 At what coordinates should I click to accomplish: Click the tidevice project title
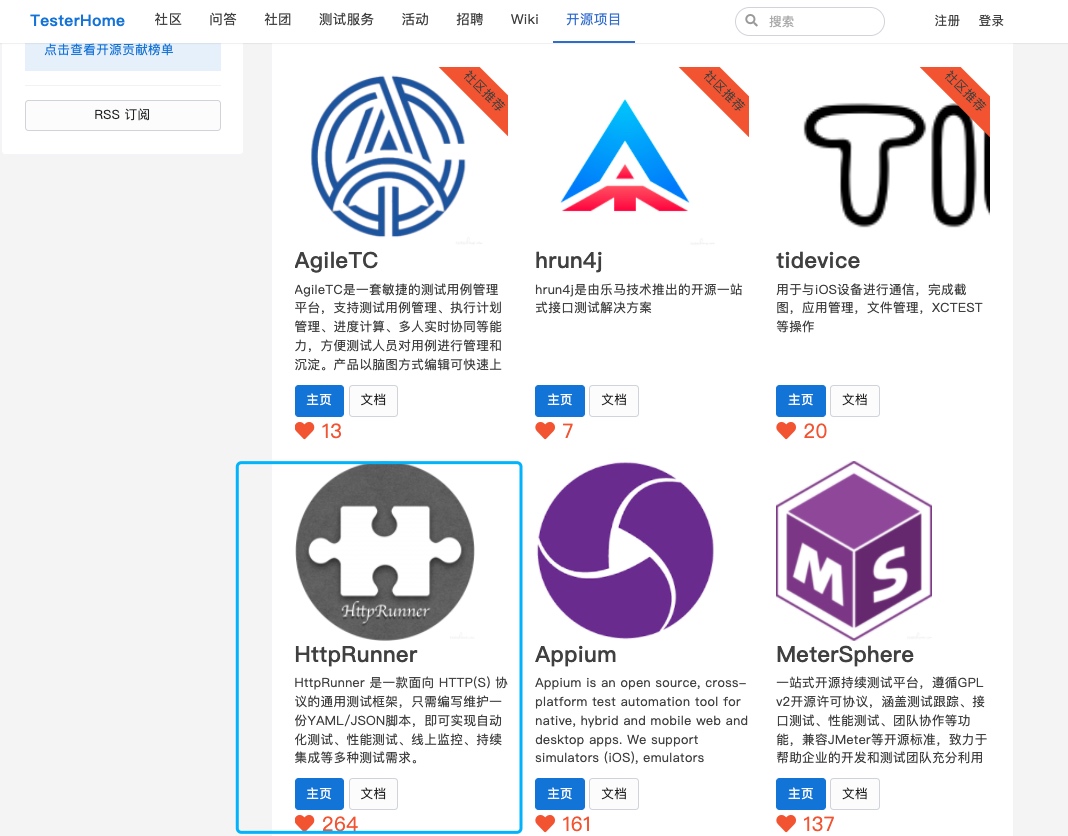[818, 260]
